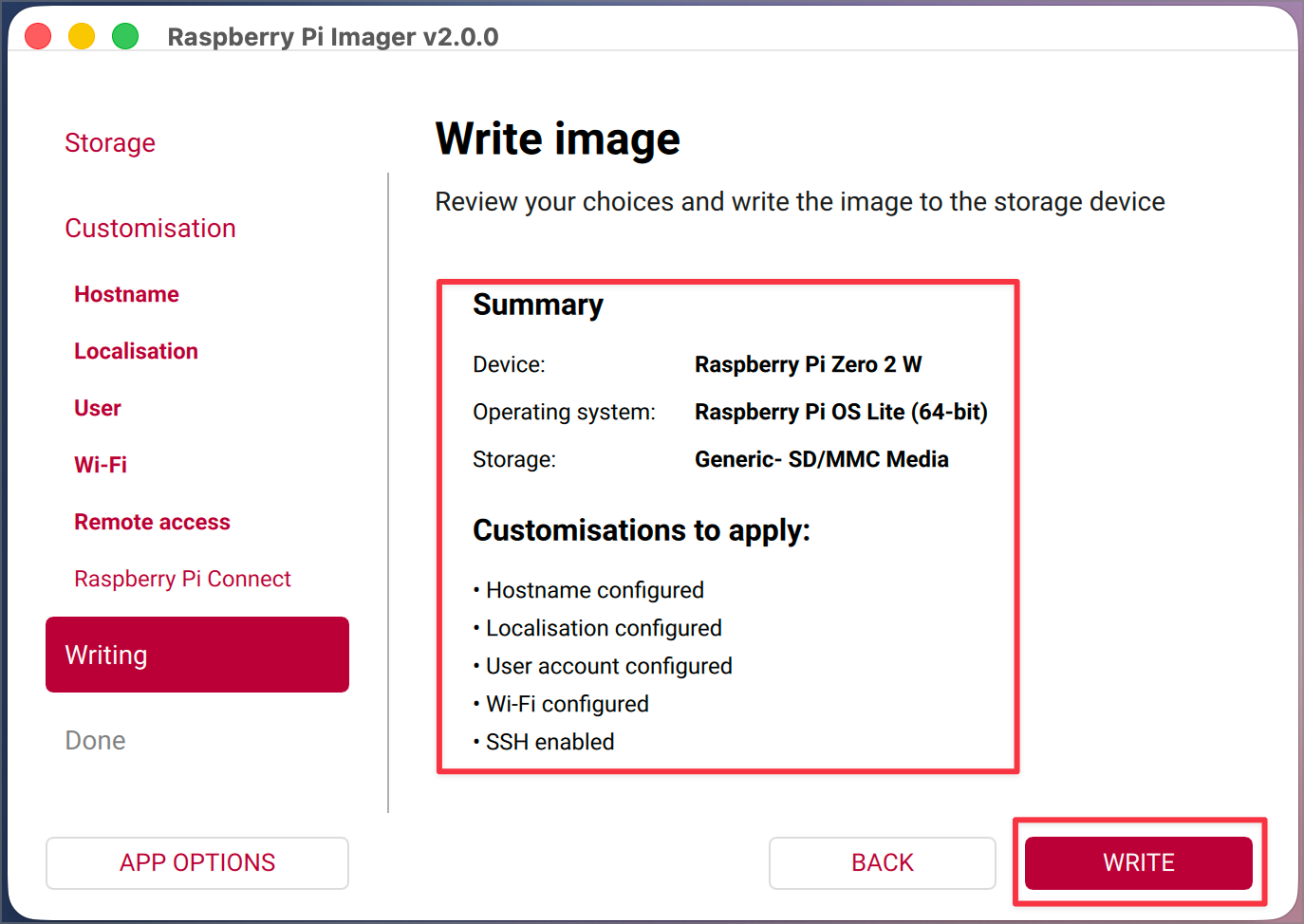The width and height of the screenshot is (1304, 924).
Task: Click the Raspberry Pi OS Lite entry
Action: pos(841,412)
